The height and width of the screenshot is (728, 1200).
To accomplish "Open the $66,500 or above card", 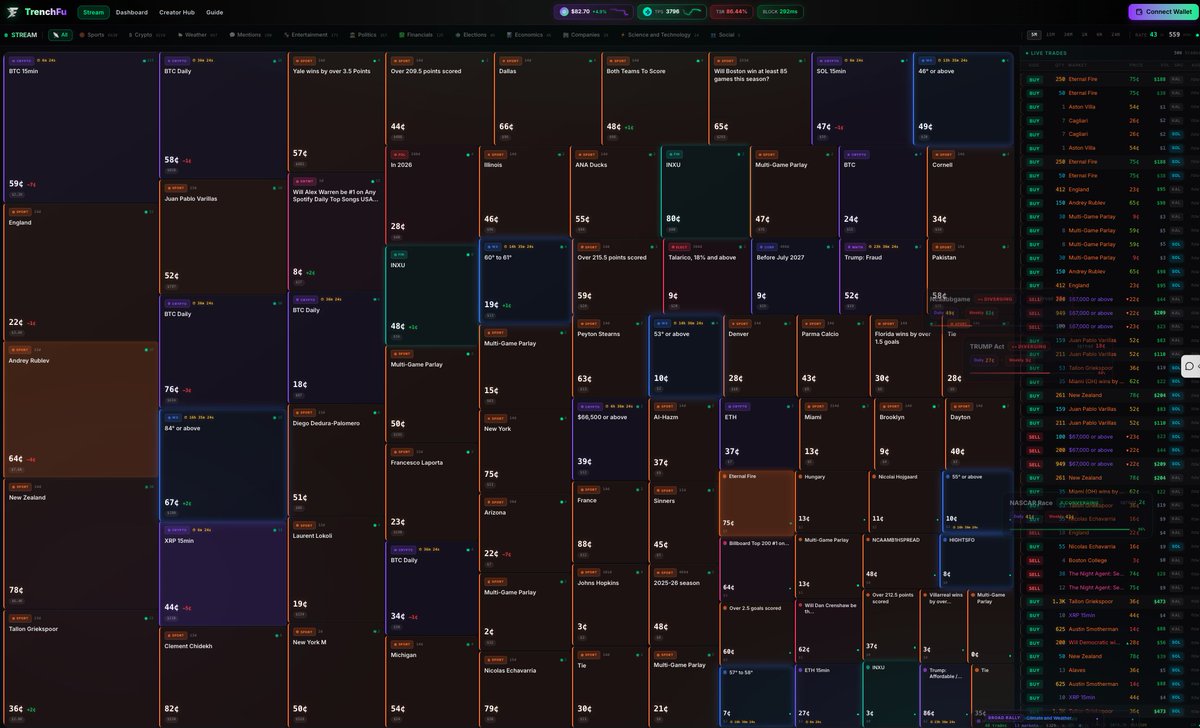I will tap(610, 441).
